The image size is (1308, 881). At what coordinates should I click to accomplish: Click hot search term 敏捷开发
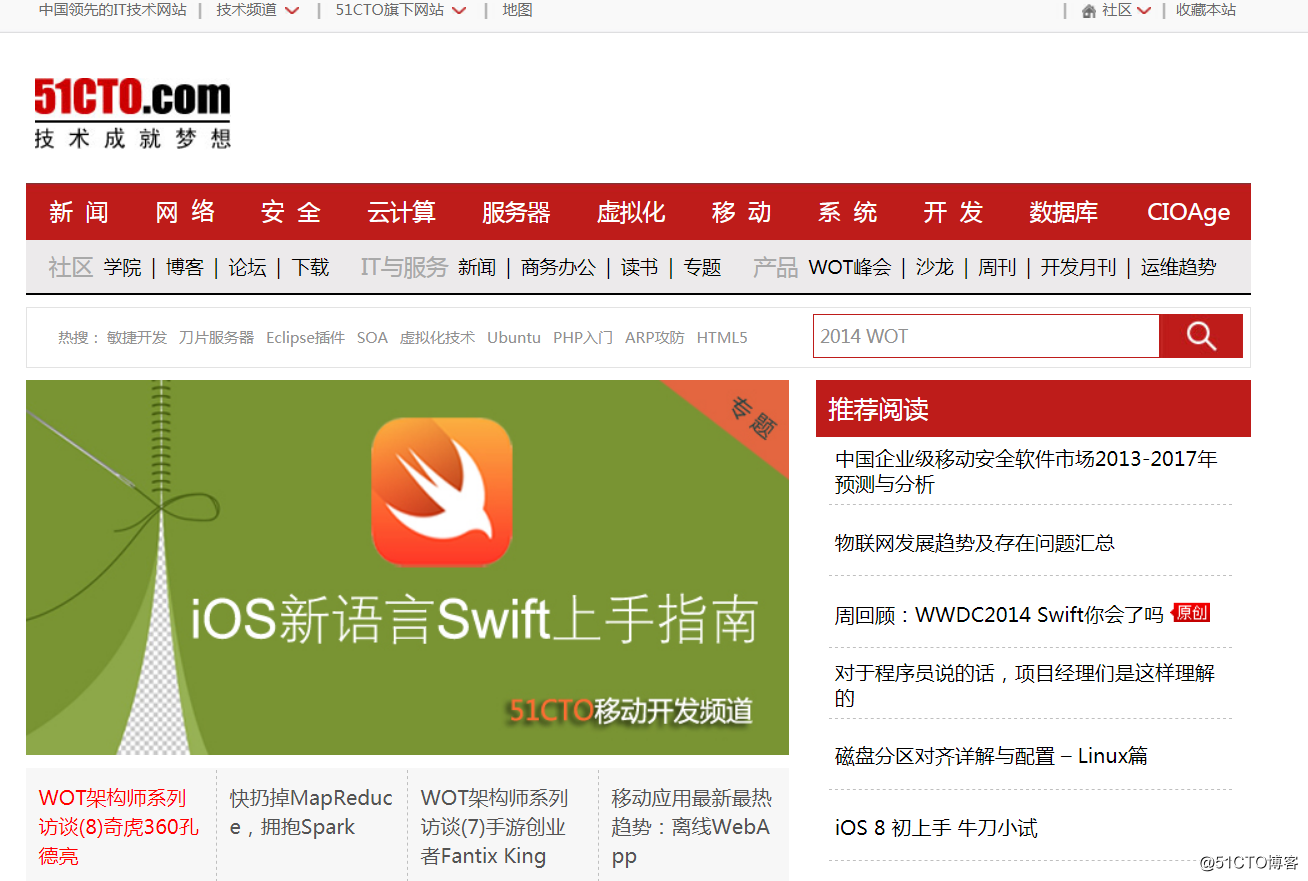pyautogui.click(x=137, y=337)
